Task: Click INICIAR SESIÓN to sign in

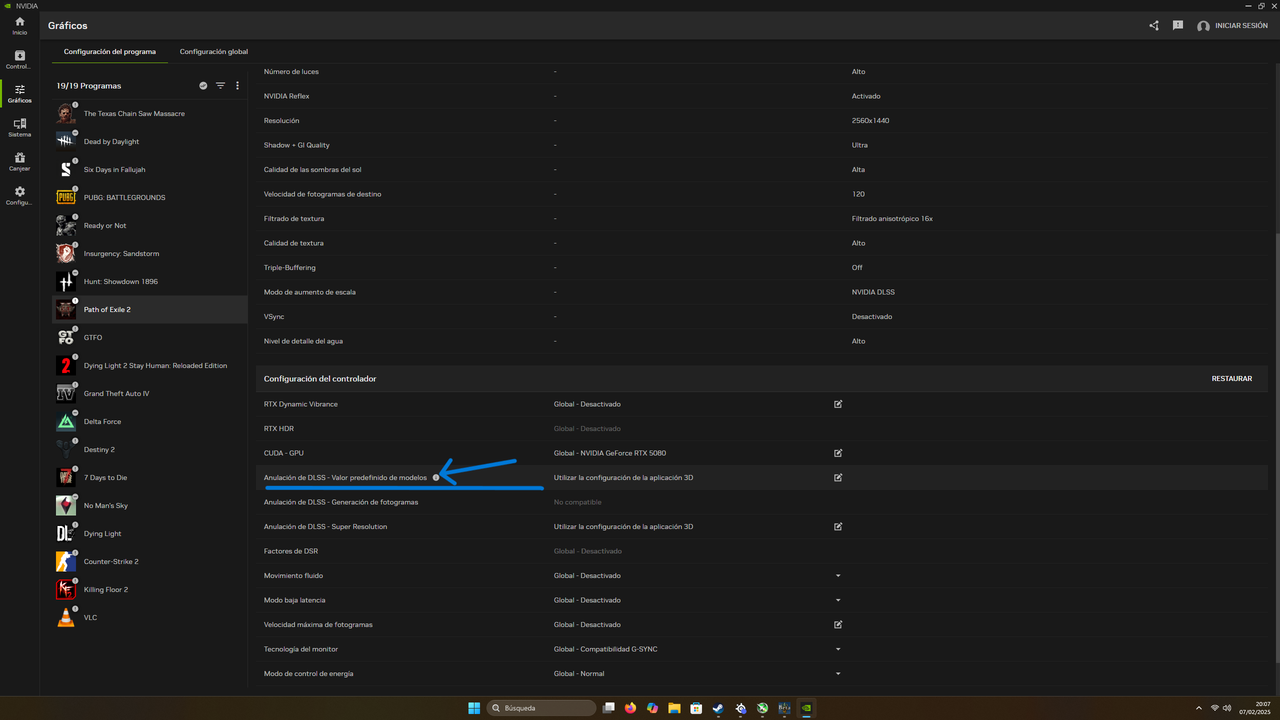Action: (1241, 26)
